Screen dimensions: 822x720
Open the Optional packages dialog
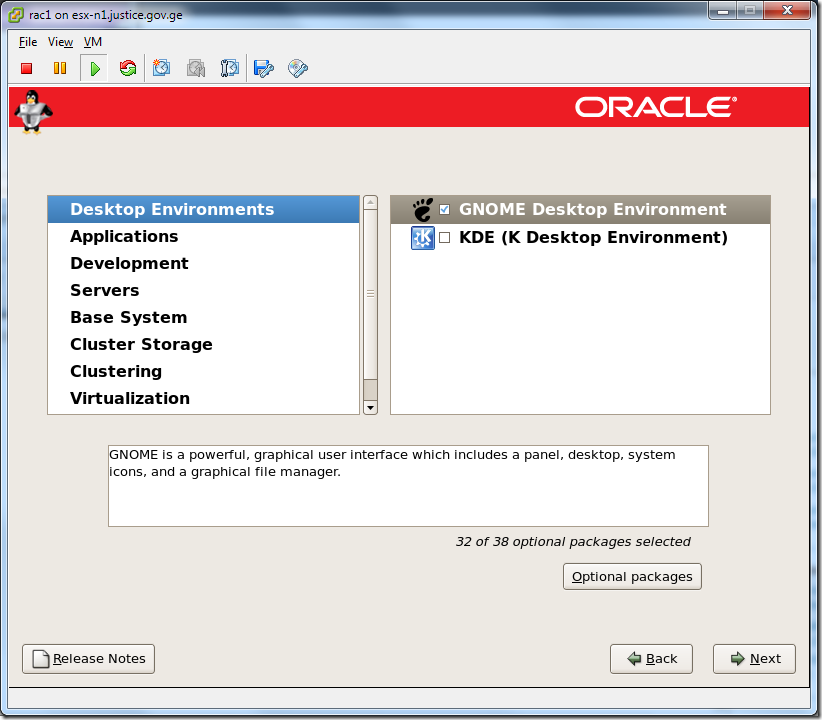[x=631, y=576]
